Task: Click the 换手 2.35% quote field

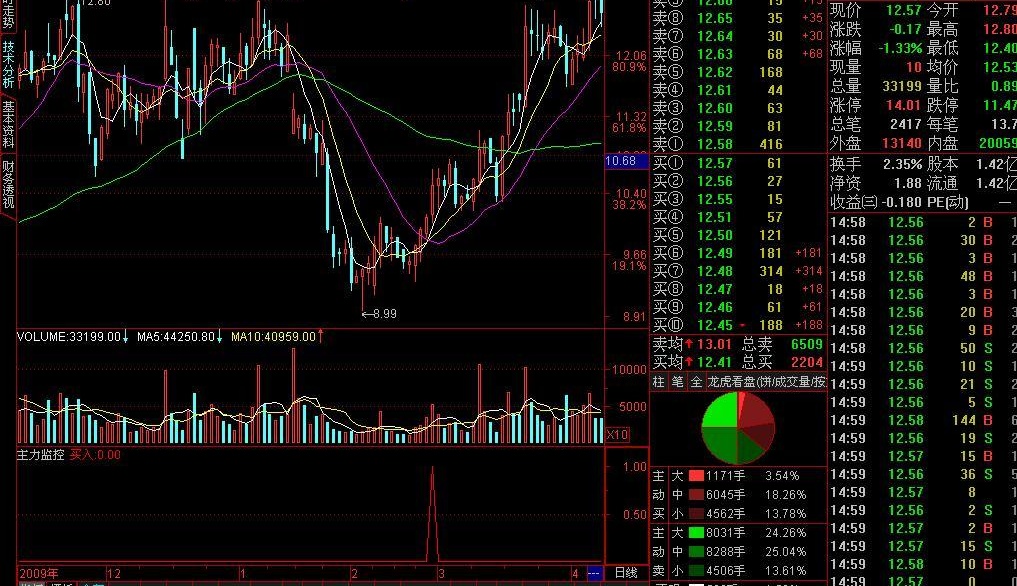Action: tap(876, 164)
